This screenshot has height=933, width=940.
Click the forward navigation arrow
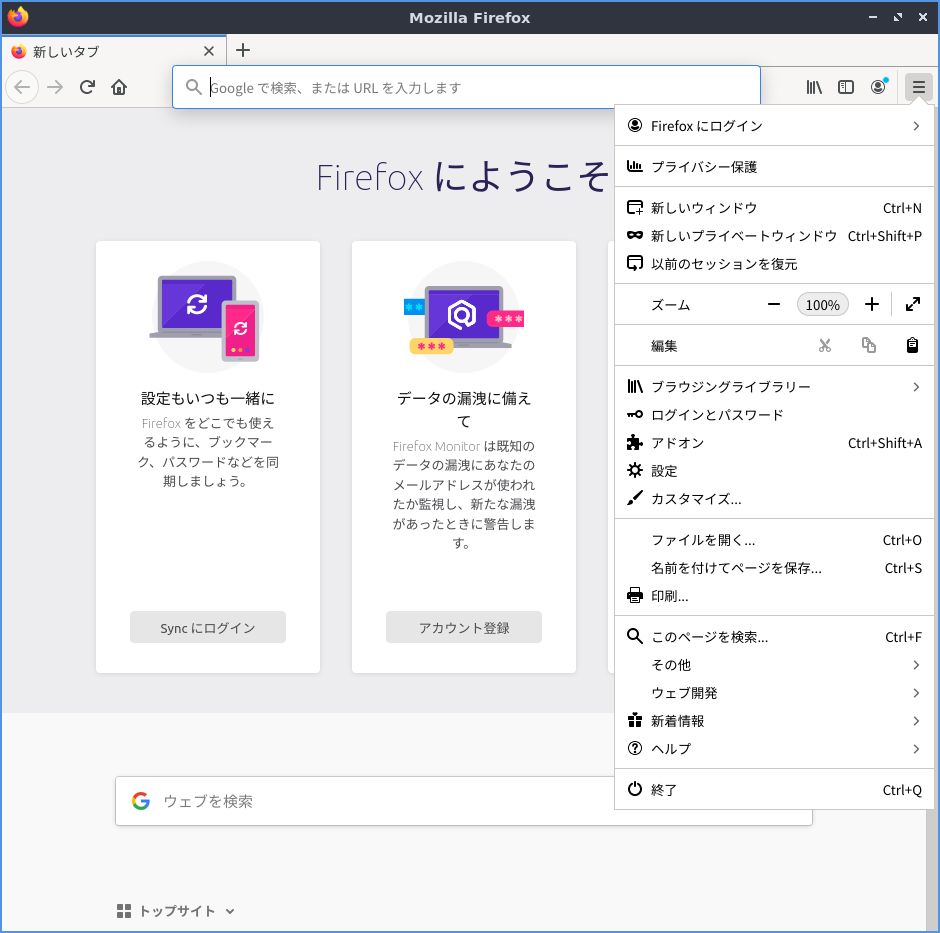pos(55,88)
